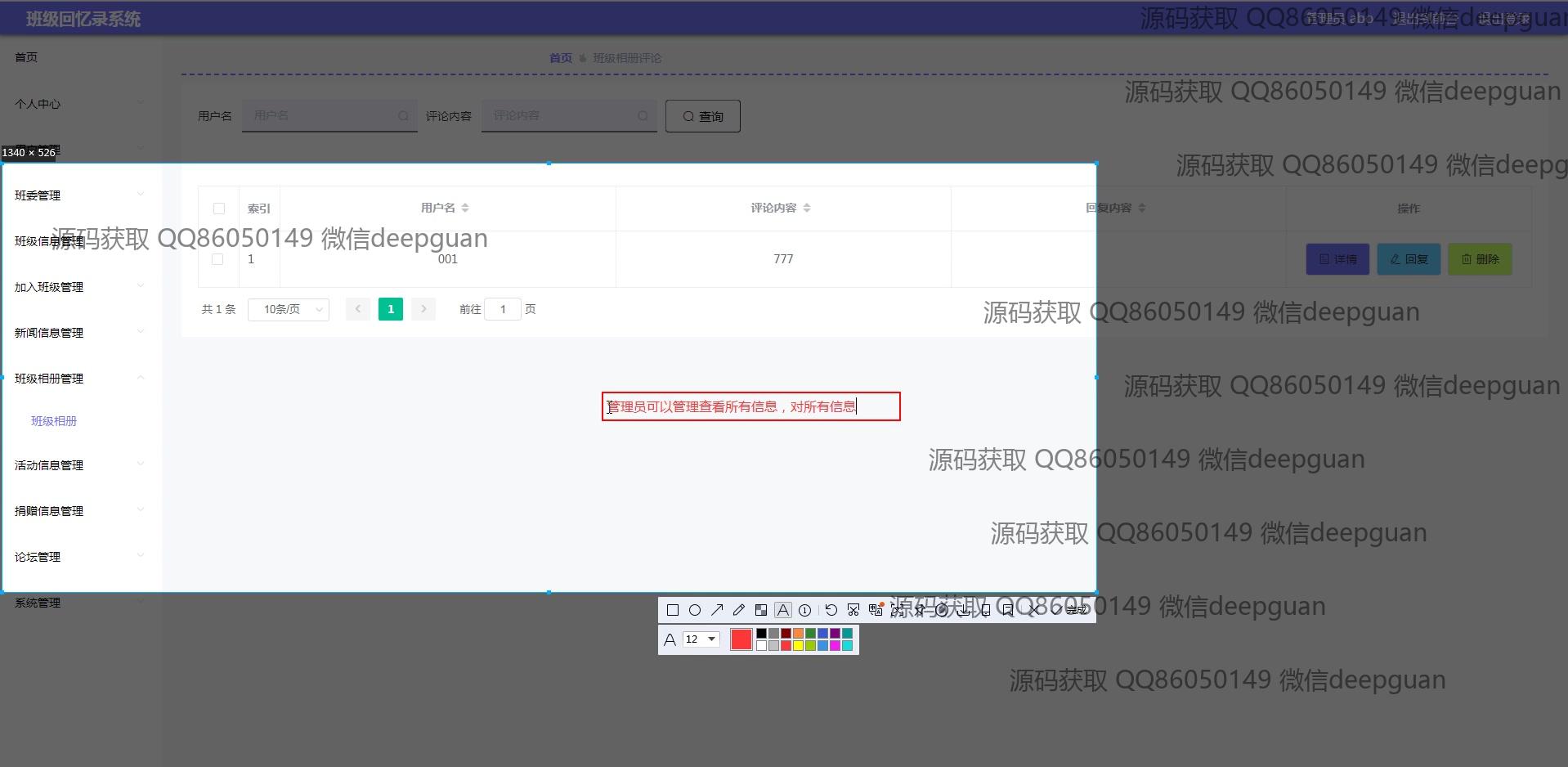1568x767 pixels.
Task: Check the checkbox for row 1
Action: 217,259
